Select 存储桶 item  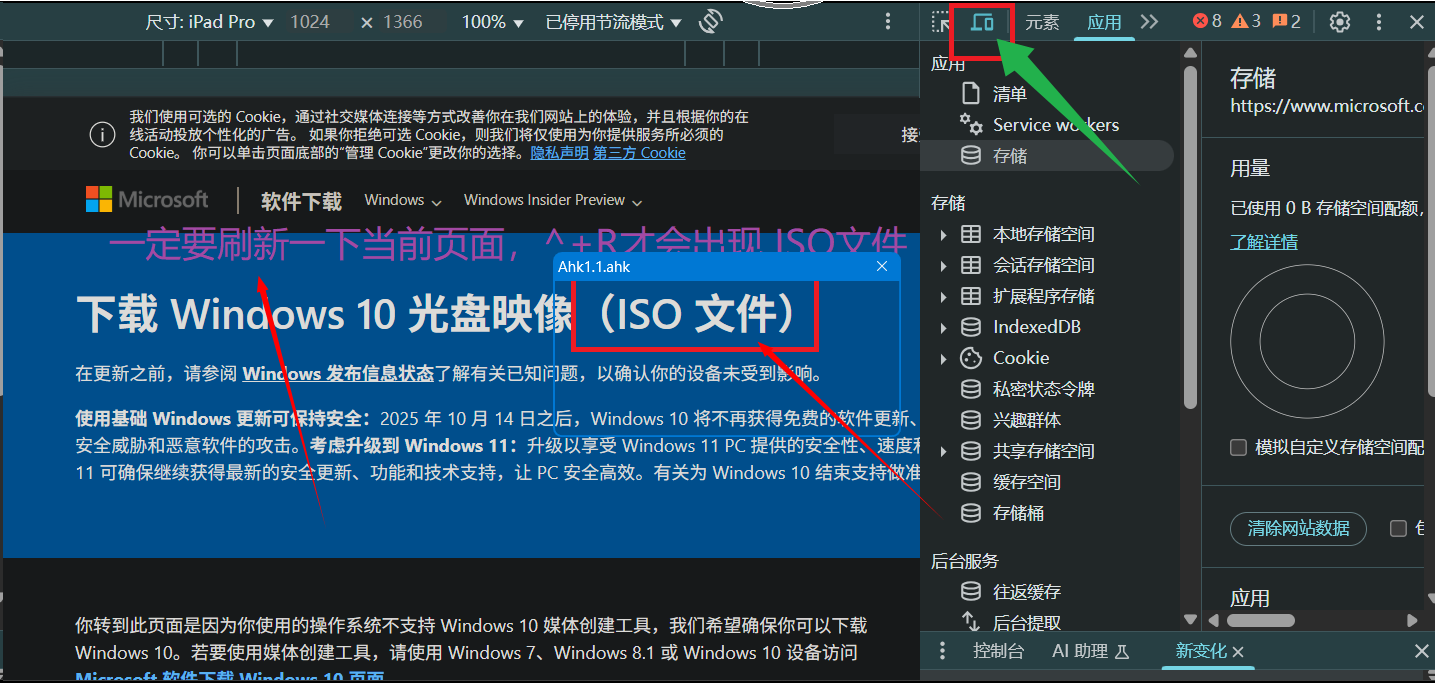pyautogui.click(x=1018, y=513)
